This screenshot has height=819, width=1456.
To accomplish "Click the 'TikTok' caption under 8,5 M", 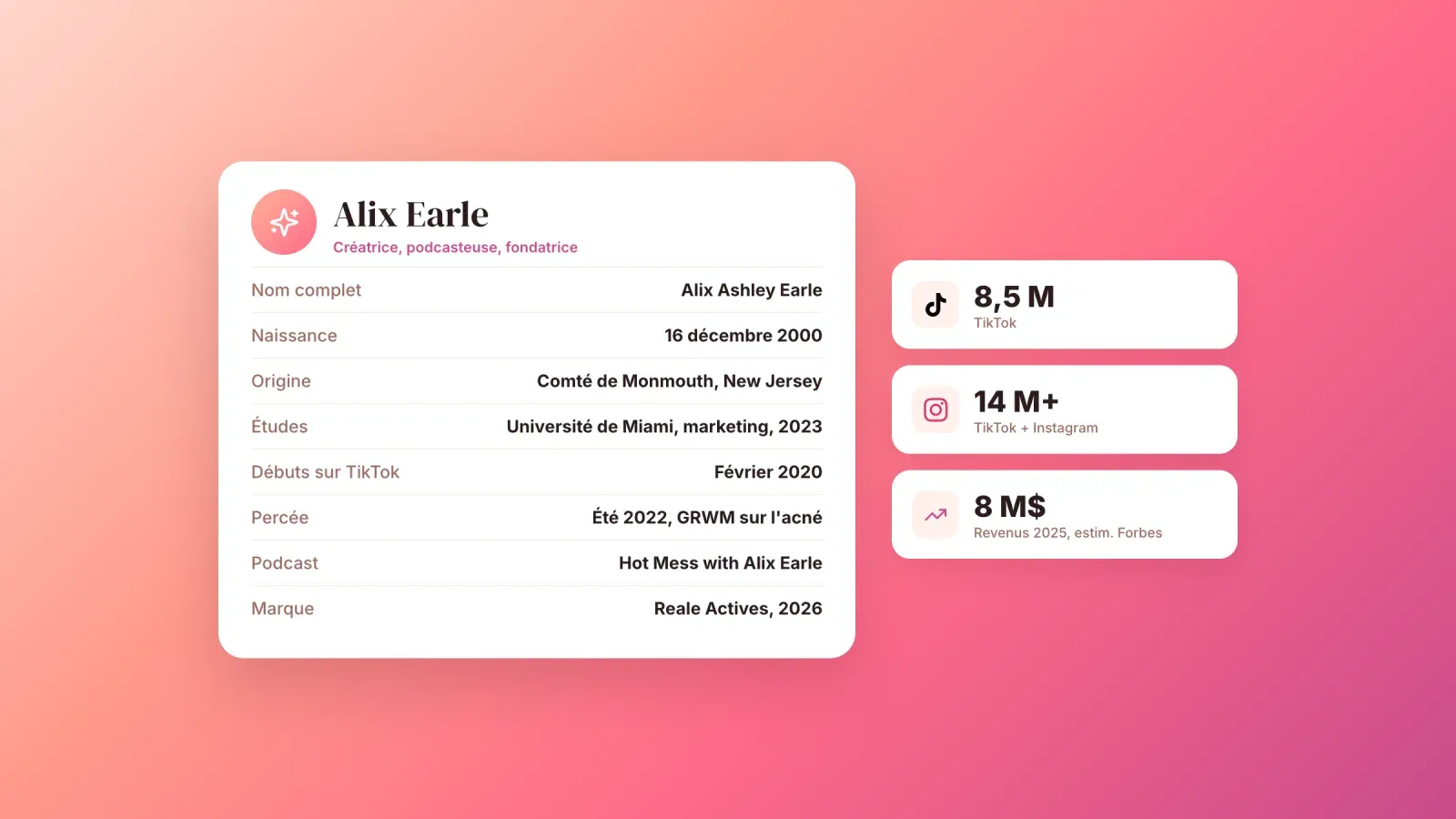I will point(995,323).
